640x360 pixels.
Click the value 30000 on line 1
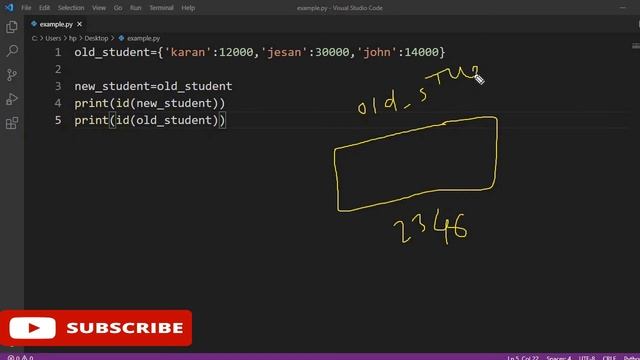pos(332,52)
